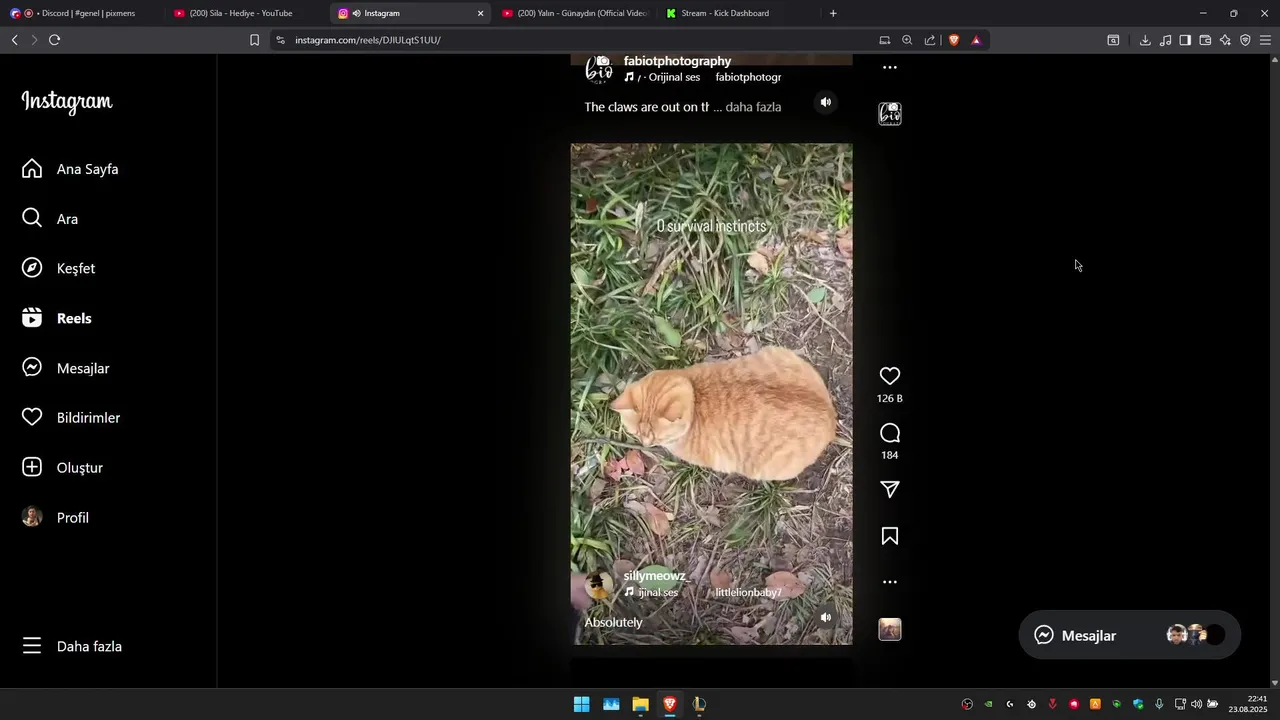Viewport: 1280px width, 720px height.
Task: Like the sillymeowz_ reel with heart icon
Action: pyautogui.click(x=889, y=376)
